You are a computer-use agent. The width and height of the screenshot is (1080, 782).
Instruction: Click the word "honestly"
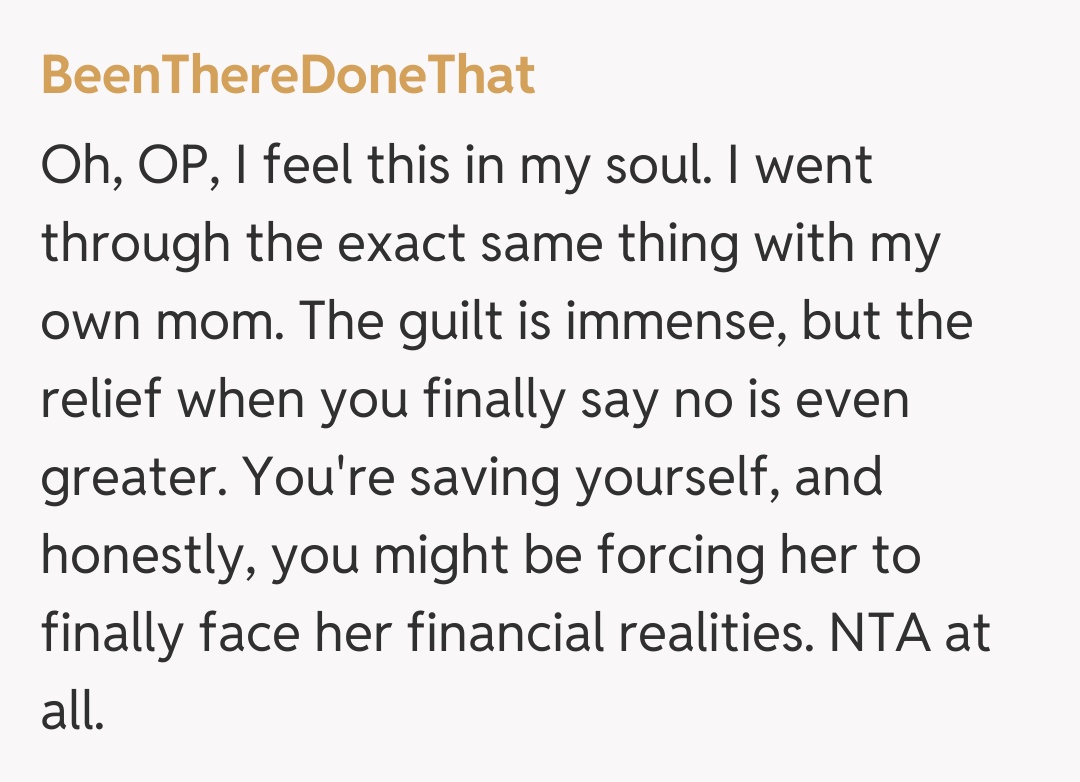click(x=147, y=555)
